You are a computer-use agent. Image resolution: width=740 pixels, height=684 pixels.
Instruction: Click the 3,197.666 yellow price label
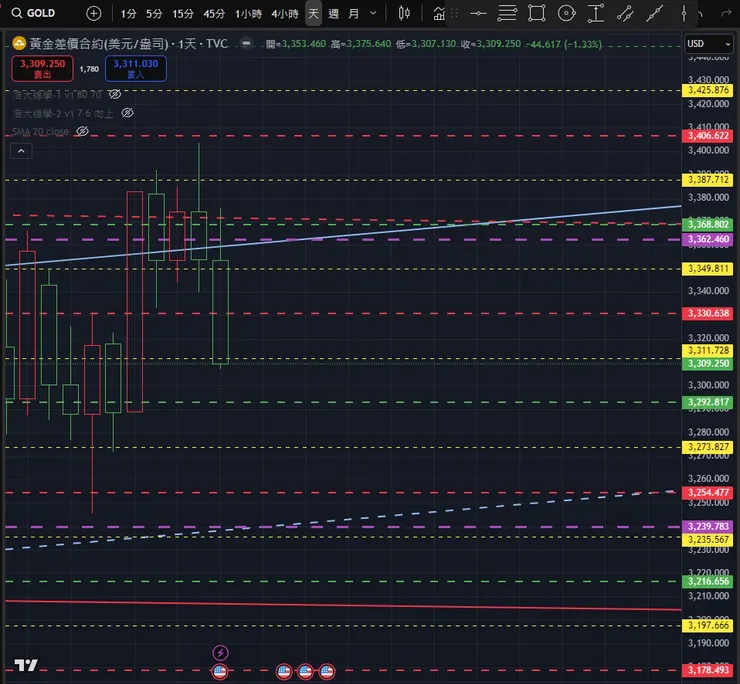pos(708,625)
